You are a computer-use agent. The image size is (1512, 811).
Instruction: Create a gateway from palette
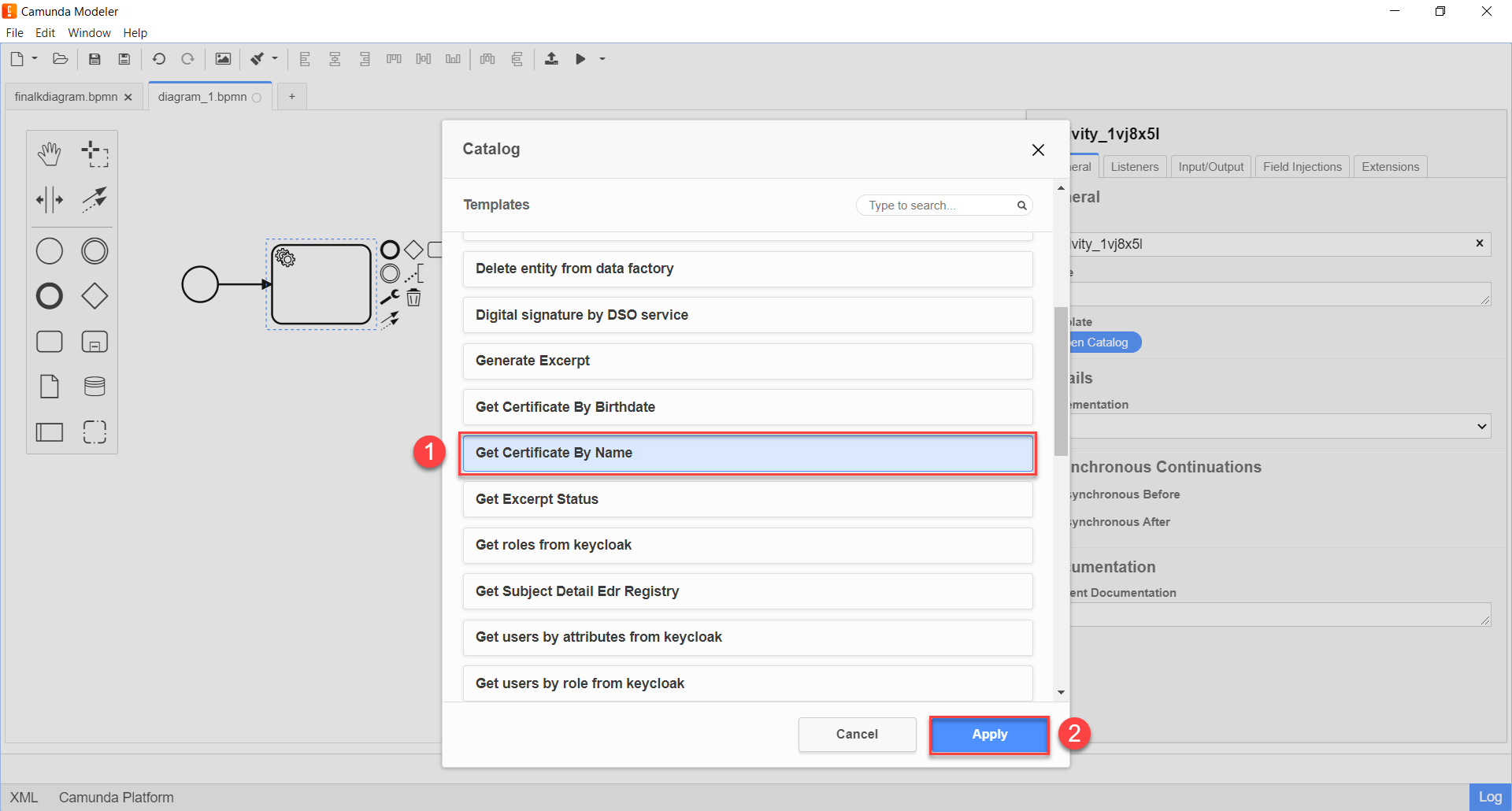click(x=94, y=296)
